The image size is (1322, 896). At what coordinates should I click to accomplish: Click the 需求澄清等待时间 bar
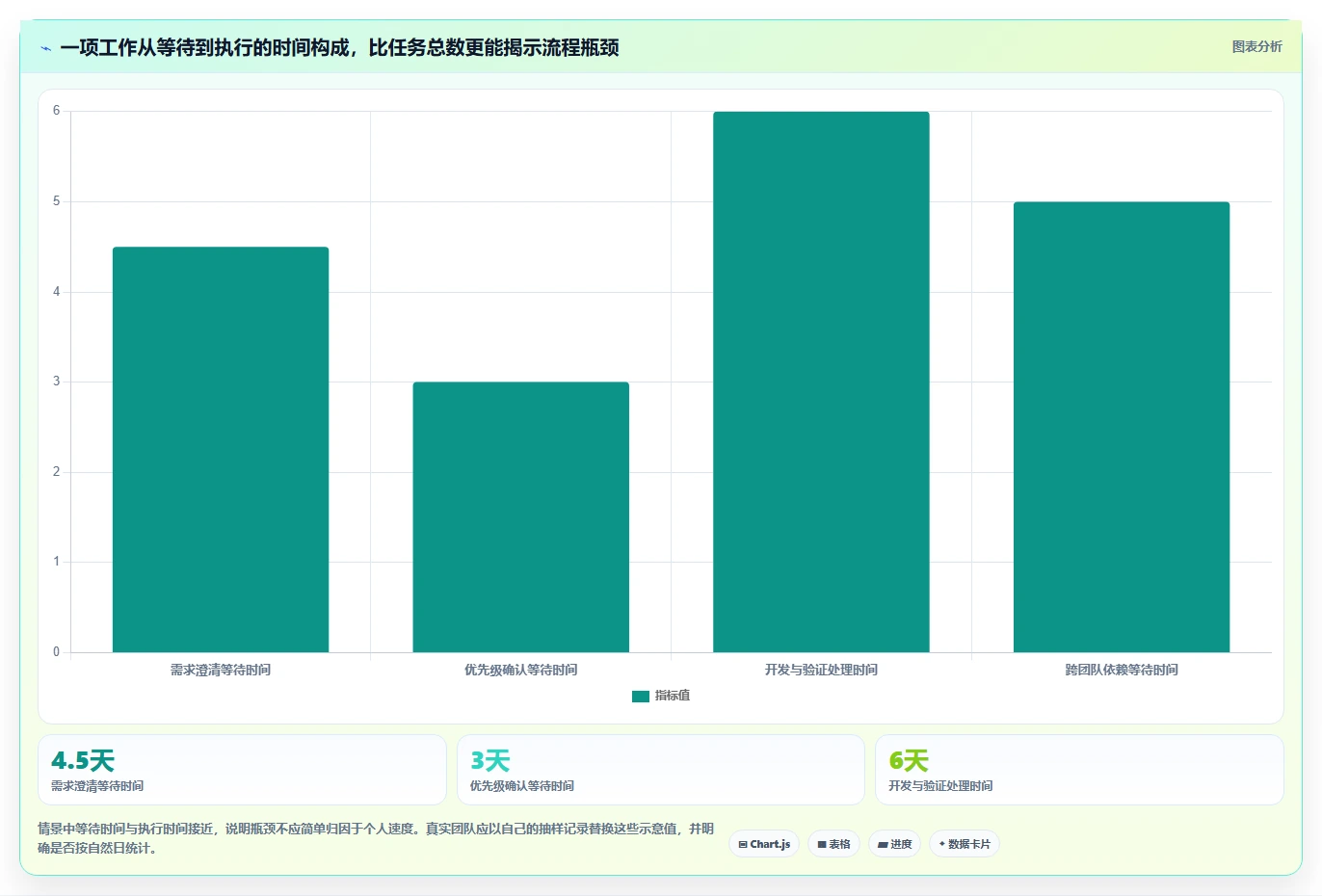click(221, 450)
